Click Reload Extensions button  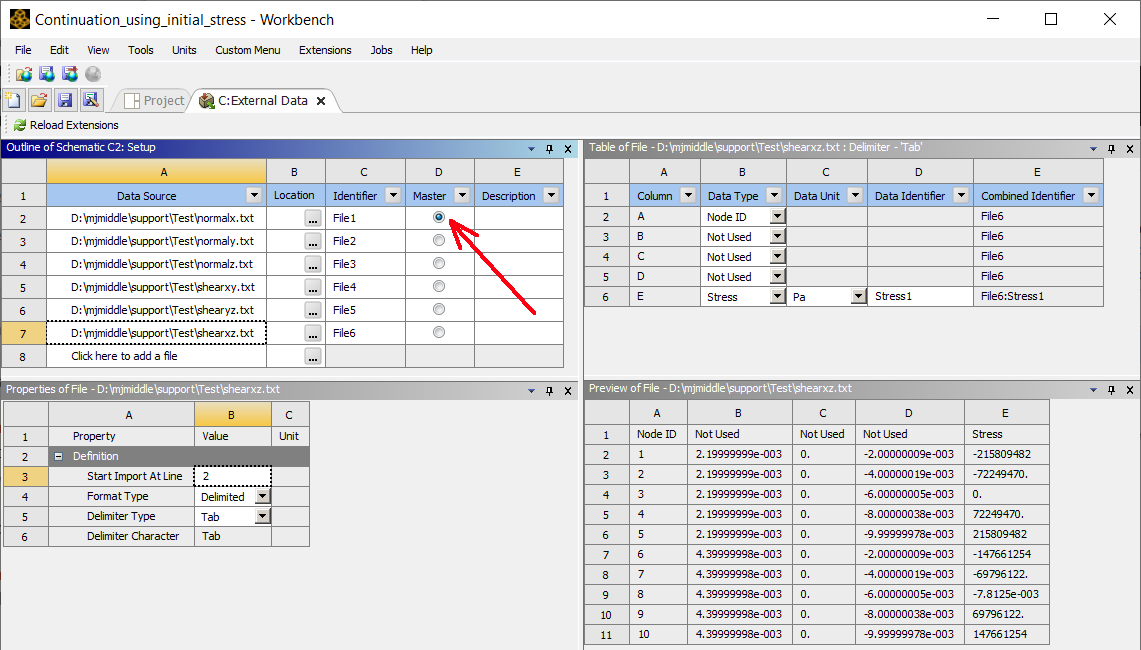66,125
